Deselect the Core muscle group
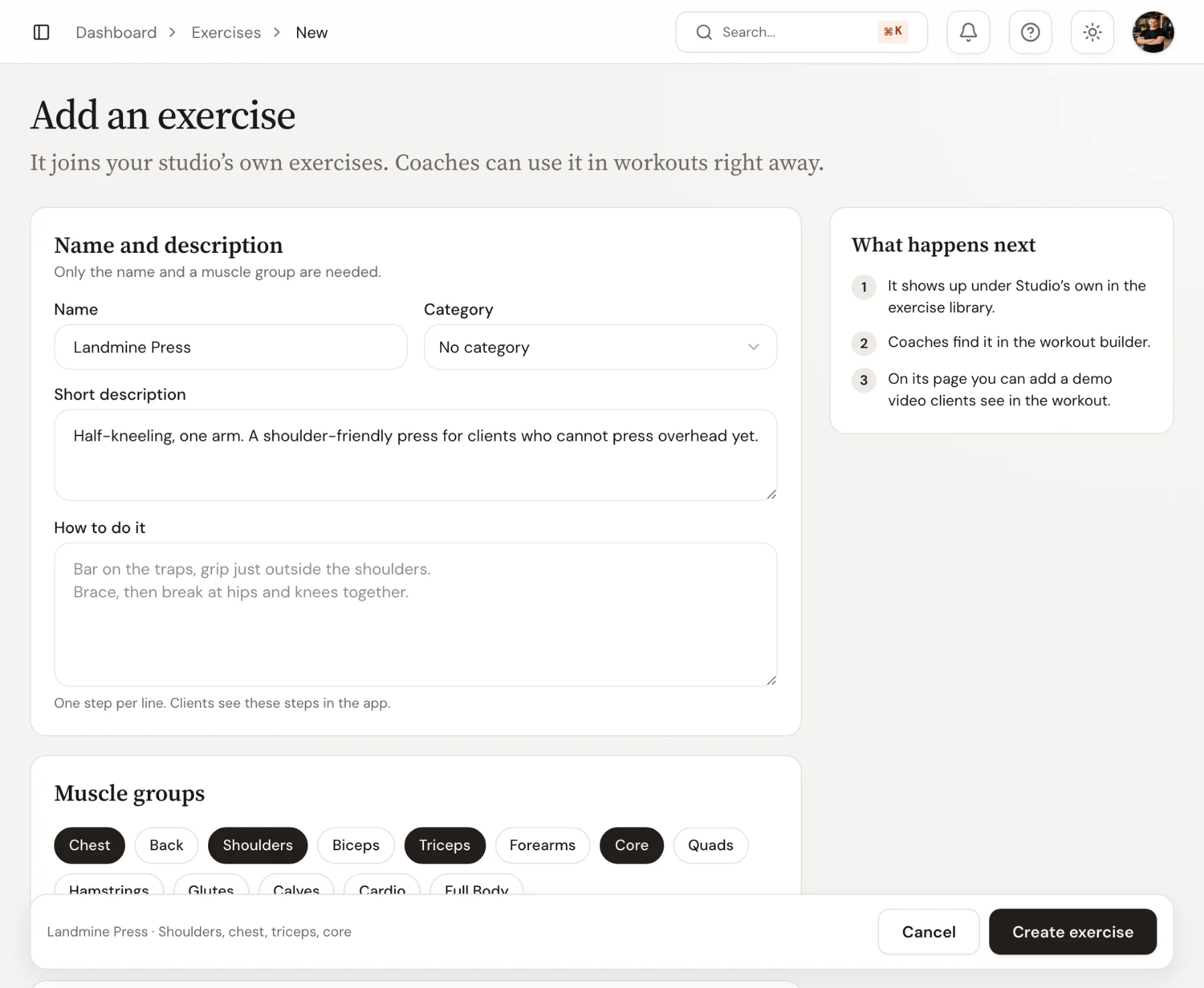1204x988 pixels. click(x=631, y=846)
